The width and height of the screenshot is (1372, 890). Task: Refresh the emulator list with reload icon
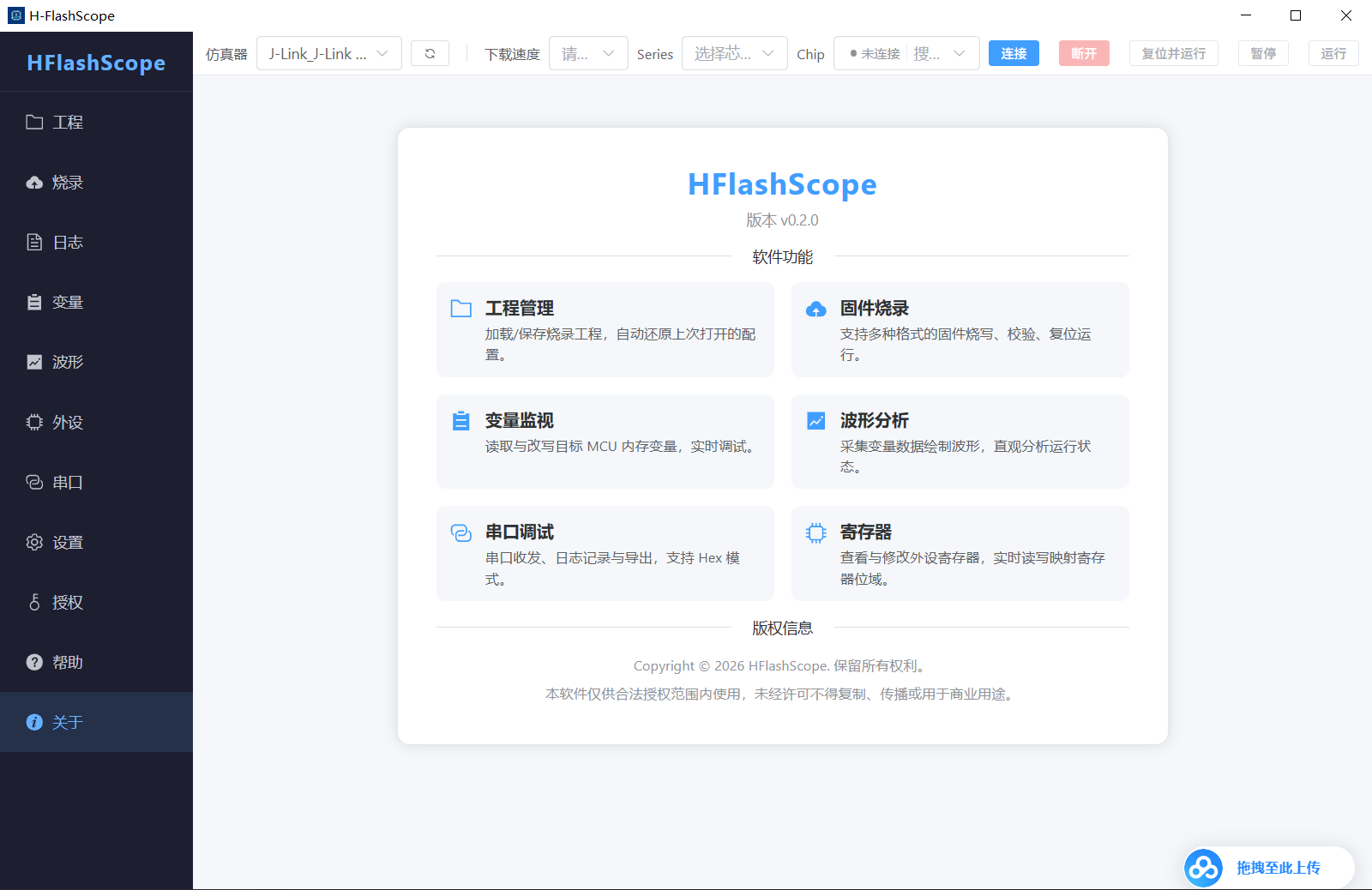click(x=430, y=53)
